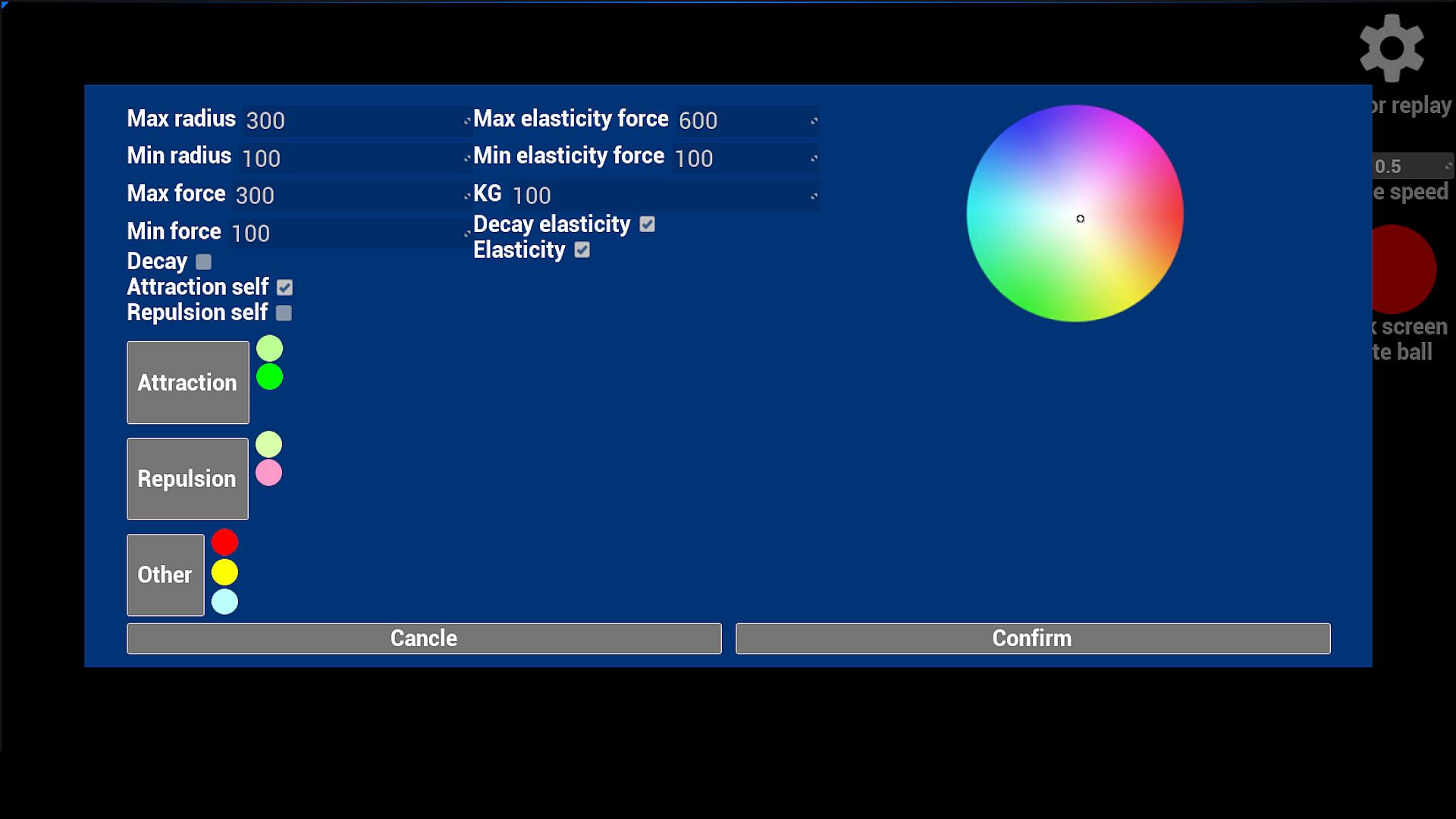Image resolution: width=1456 pixels, height=819 pixels.
Task: Click the light green Attraction color dot
Action: pos(269,349)
